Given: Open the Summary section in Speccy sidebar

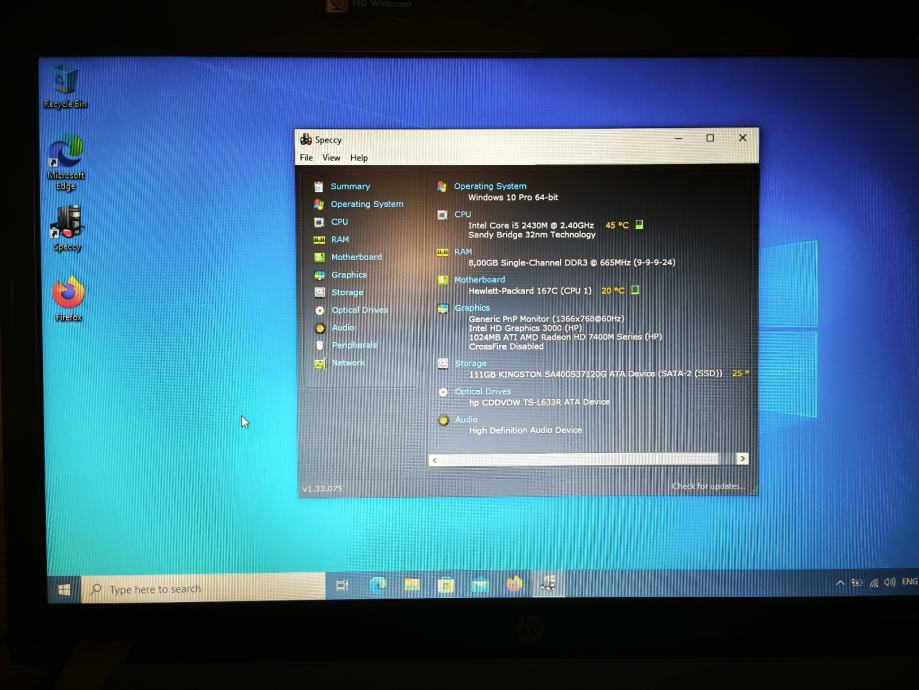Looking at the screenshot, I should [350, 186].
